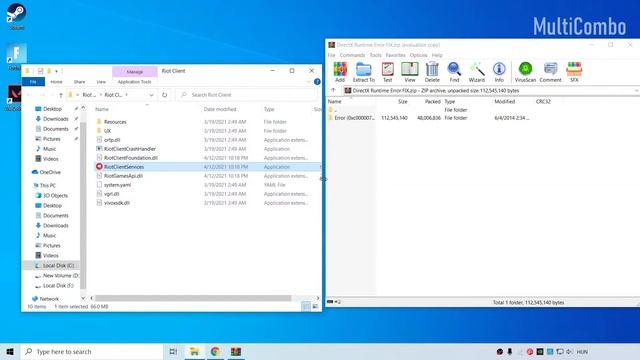This screenshot has height=360, width=640.
Task: Click the Windows Start button
Action: point(10,351)
